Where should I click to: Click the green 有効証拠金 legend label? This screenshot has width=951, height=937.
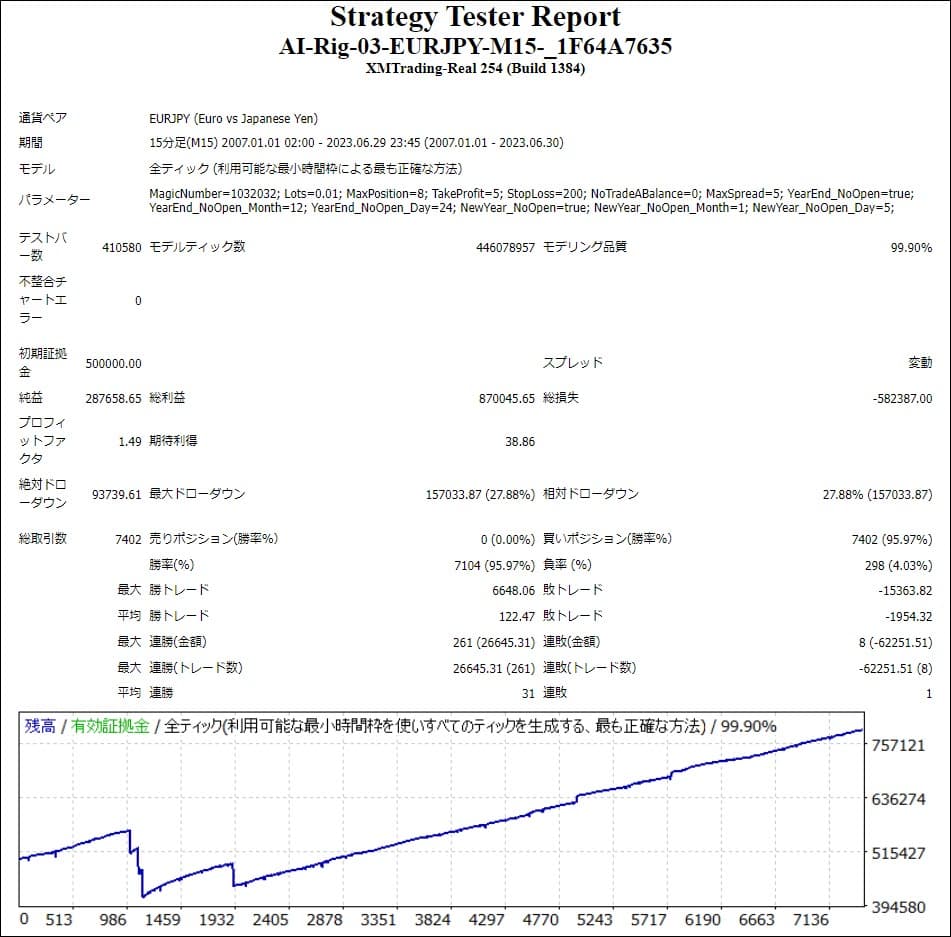pyautogui.click(x=110, y=726)
